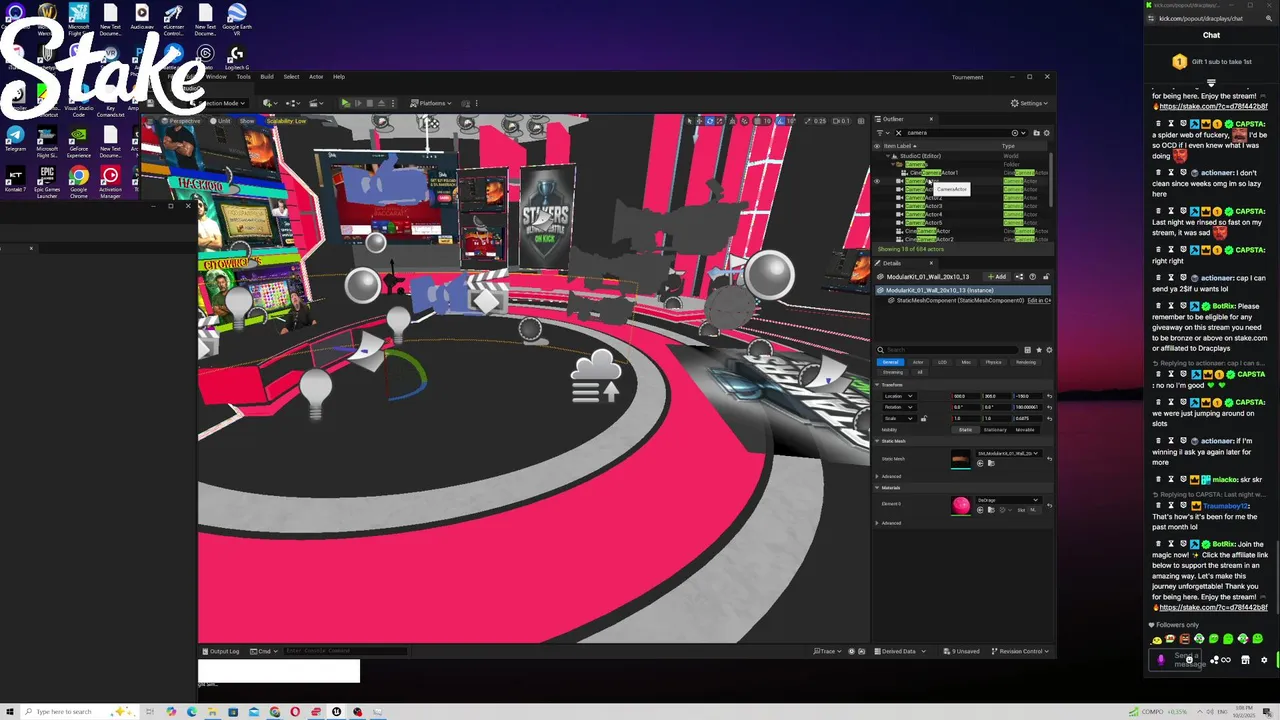
Task: Click the Location X value field
Action: [965, 396]
